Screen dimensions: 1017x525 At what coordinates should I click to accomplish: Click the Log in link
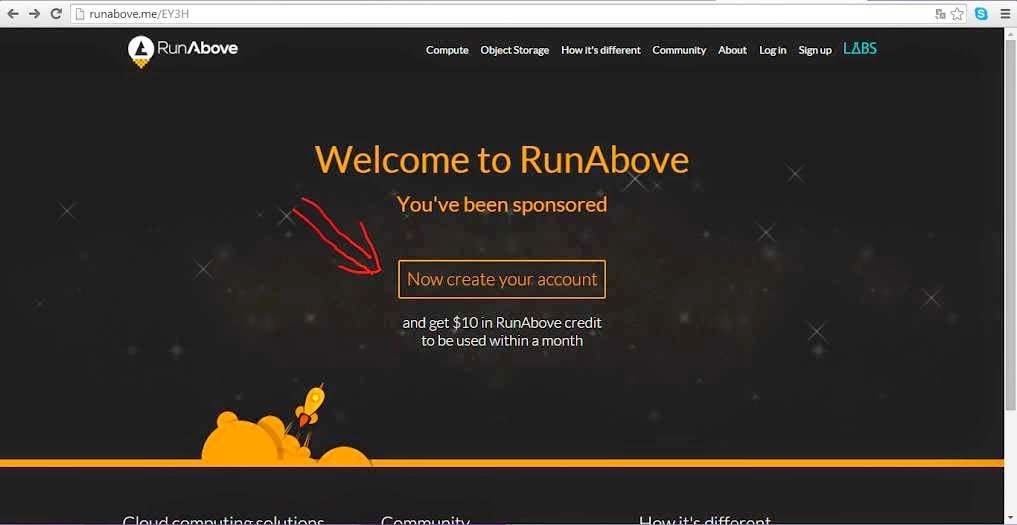772,50
